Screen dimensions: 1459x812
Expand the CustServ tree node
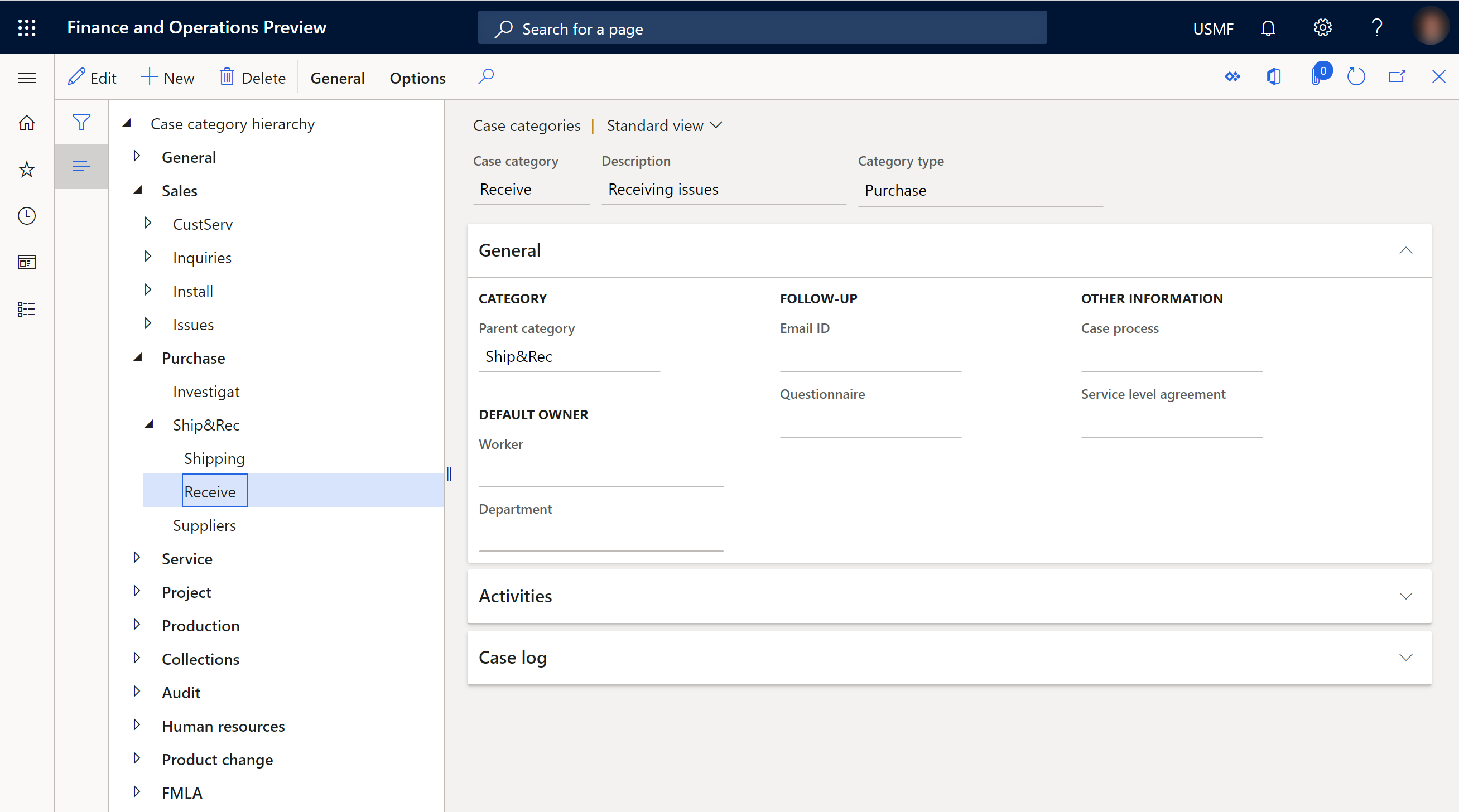[x=148, y=223]
